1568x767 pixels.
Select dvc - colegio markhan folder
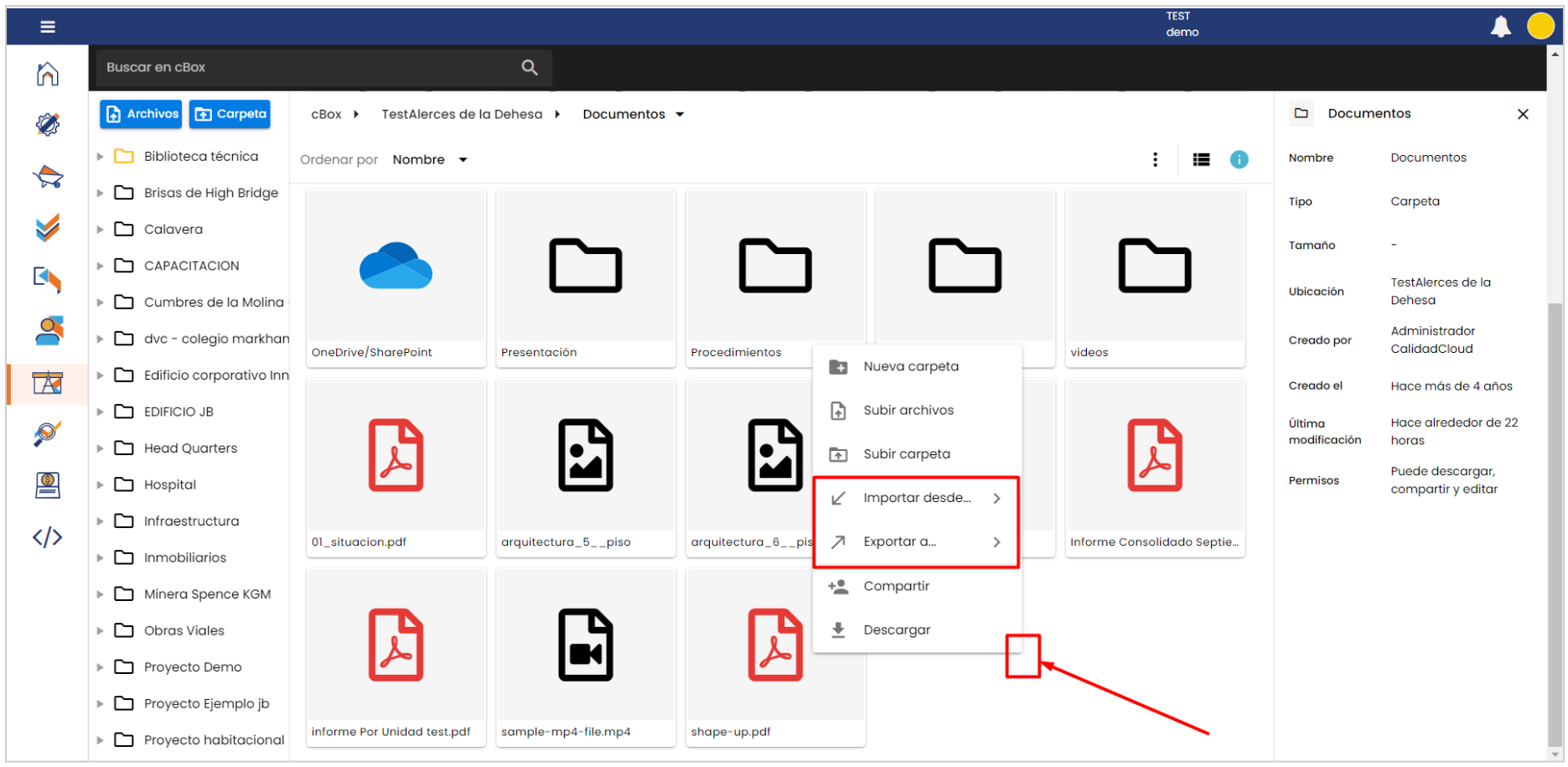[201, 339]
